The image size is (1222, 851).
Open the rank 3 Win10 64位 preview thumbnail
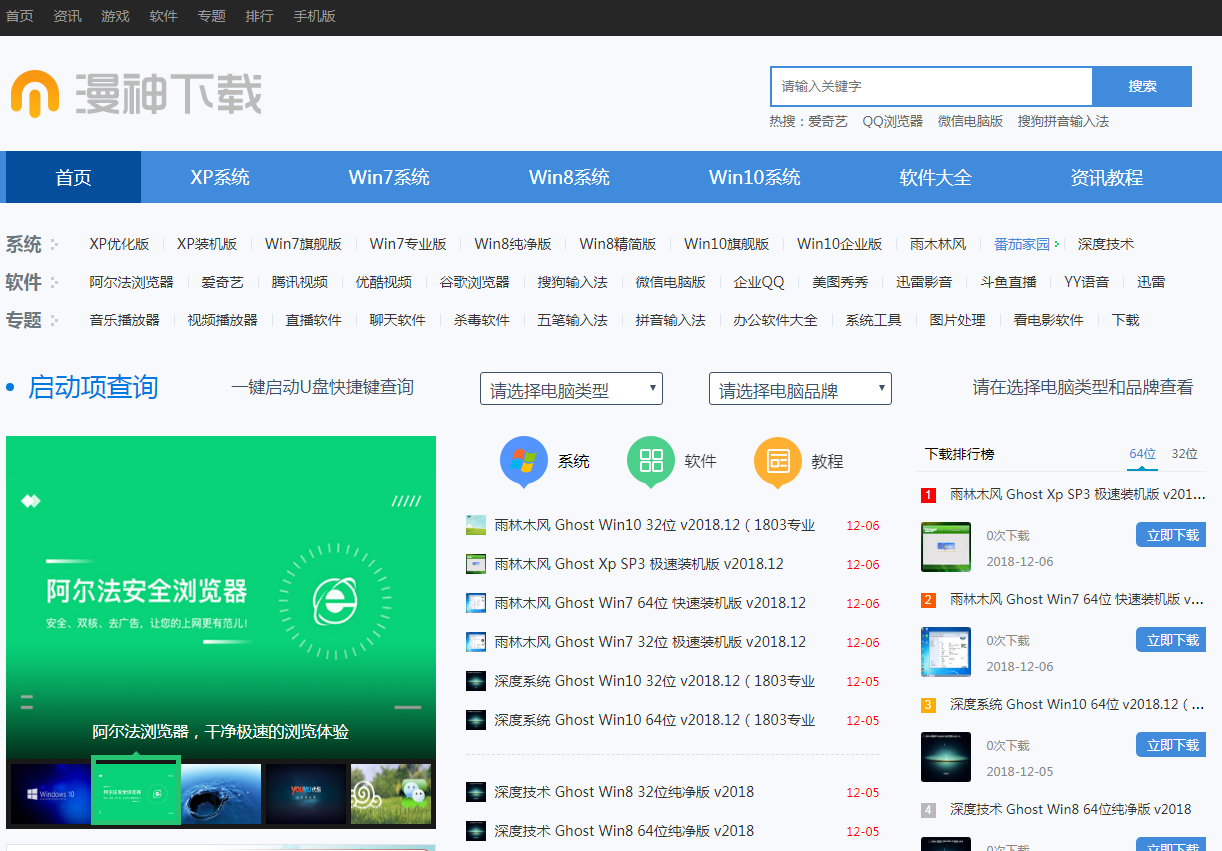pyautogui.click(x=946, y=757)
